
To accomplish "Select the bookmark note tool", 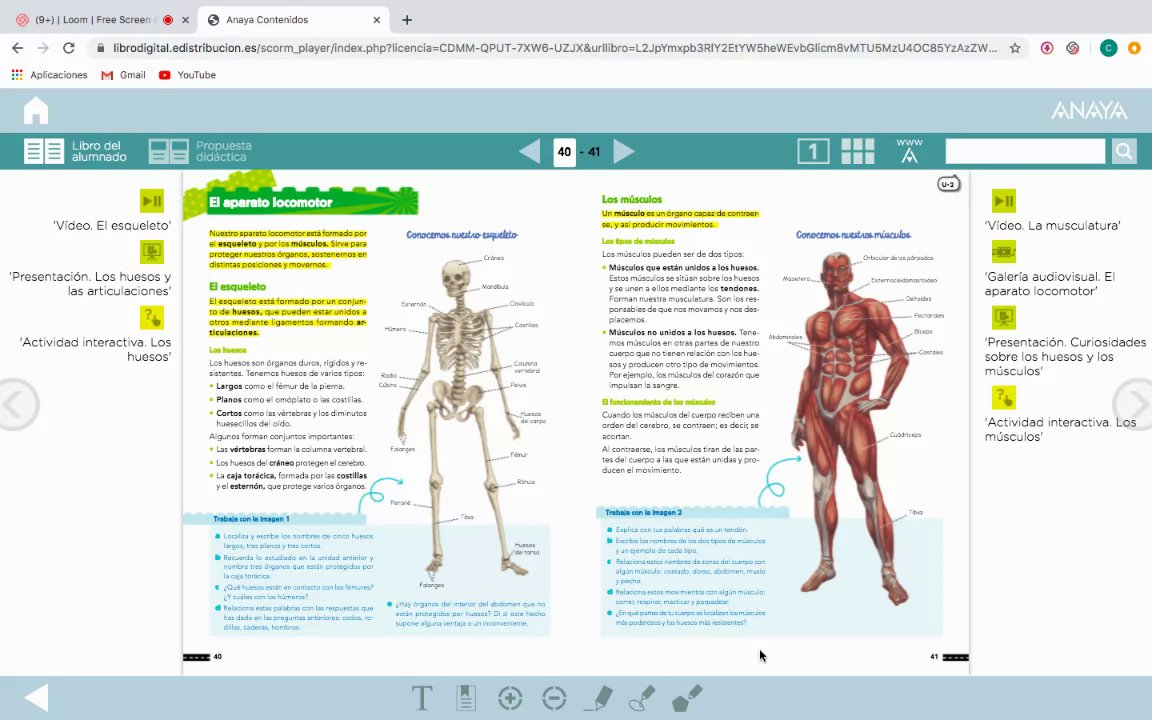I will (466, 698).
